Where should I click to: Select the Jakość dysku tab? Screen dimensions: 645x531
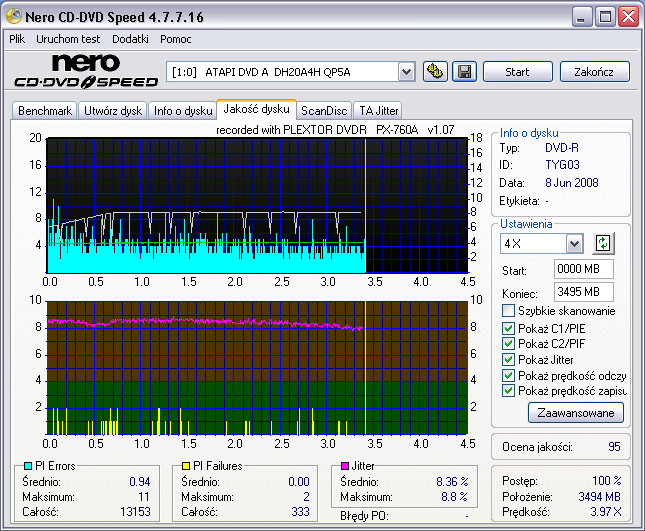pos(256,109)
